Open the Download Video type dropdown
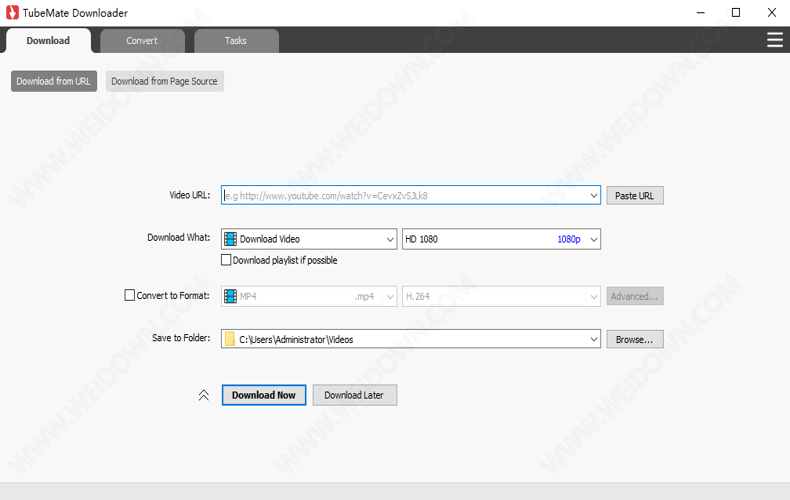The height and width of the screenshot is (500, 790). click(x=390, y=239)
